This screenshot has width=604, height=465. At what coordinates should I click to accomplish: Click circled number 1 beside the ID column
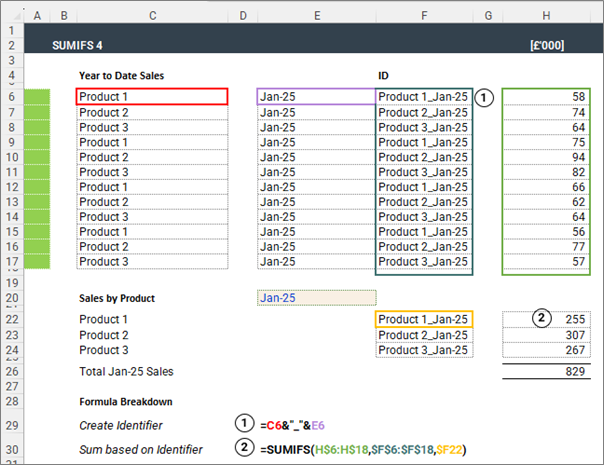tap(484, 98)
